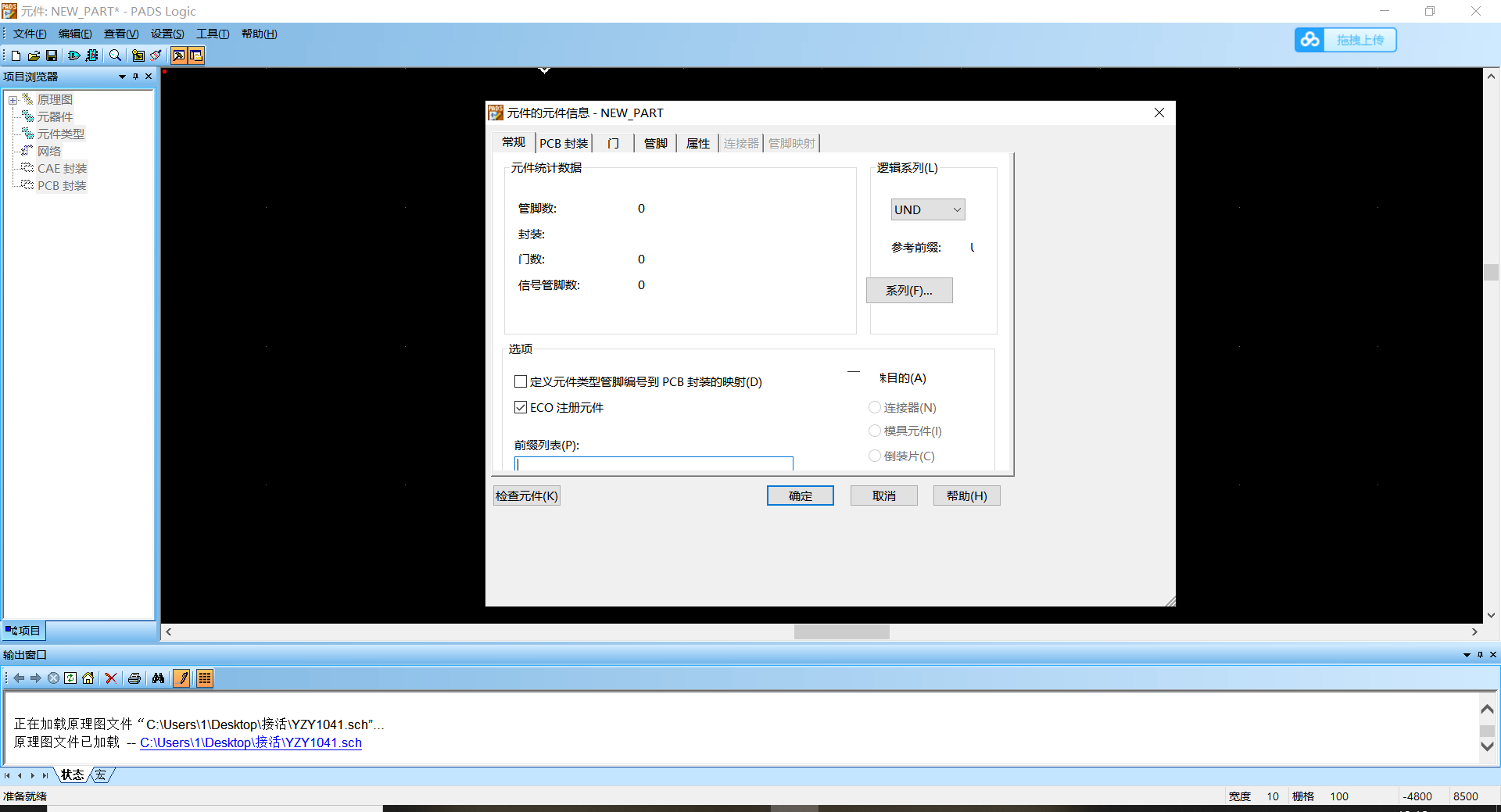Switch to 宏 tab in output window

[101, 775]
